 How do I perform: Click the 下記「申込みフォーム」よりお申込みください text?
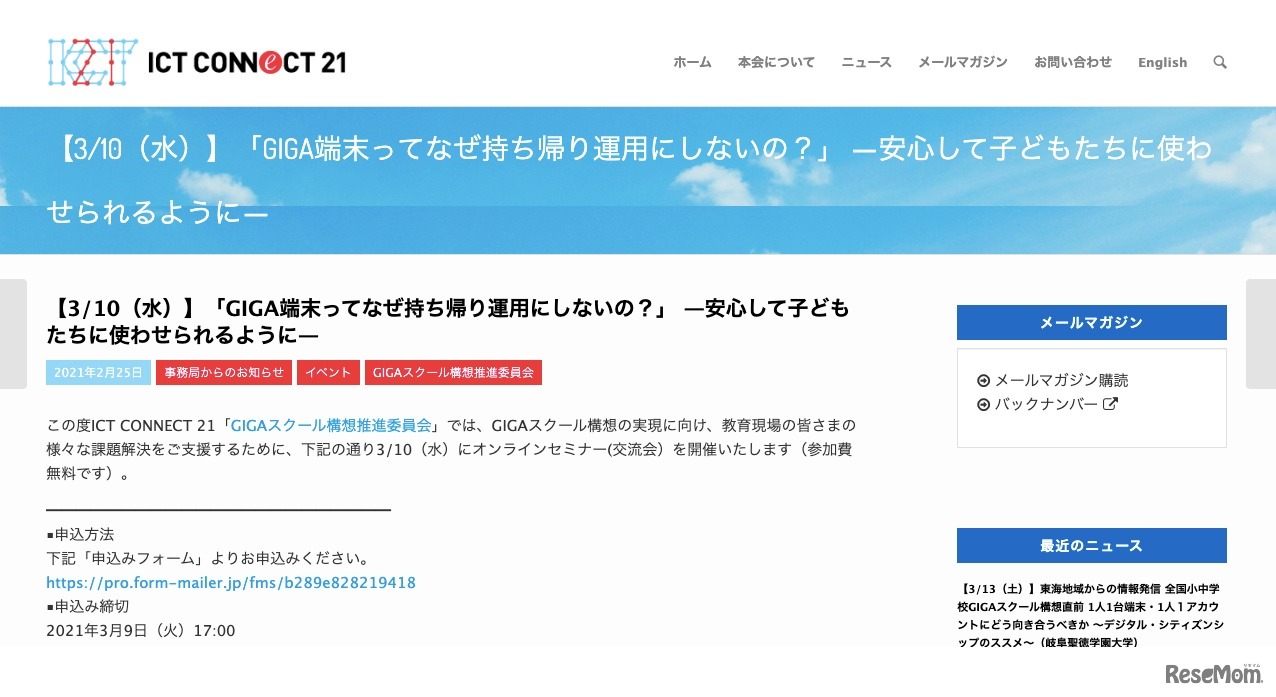click(209, 559)
